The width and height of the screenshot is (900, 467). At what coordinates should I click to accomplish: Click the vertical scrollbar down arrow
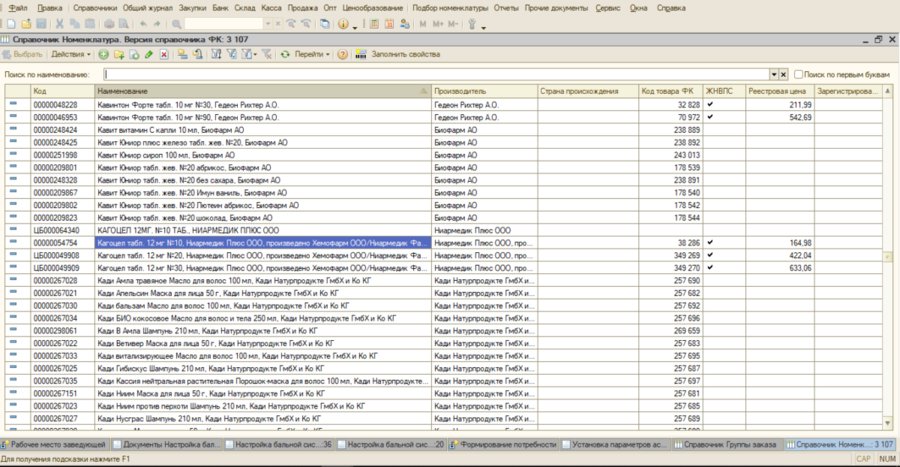coord(887,424)
